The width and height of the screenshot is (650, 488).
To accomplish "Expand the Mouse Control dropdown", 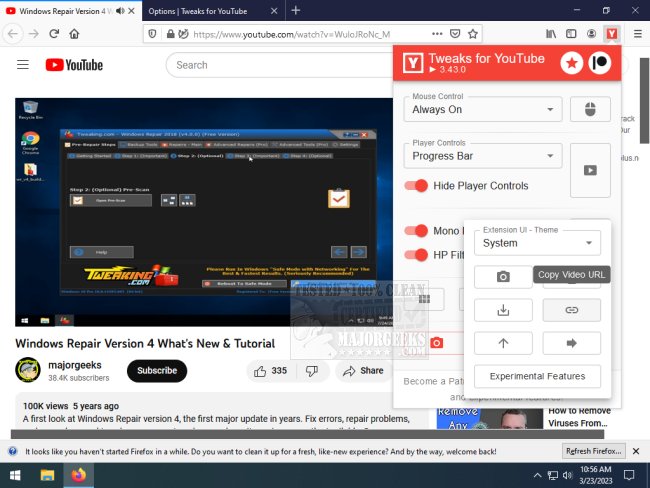I will 483,109.
